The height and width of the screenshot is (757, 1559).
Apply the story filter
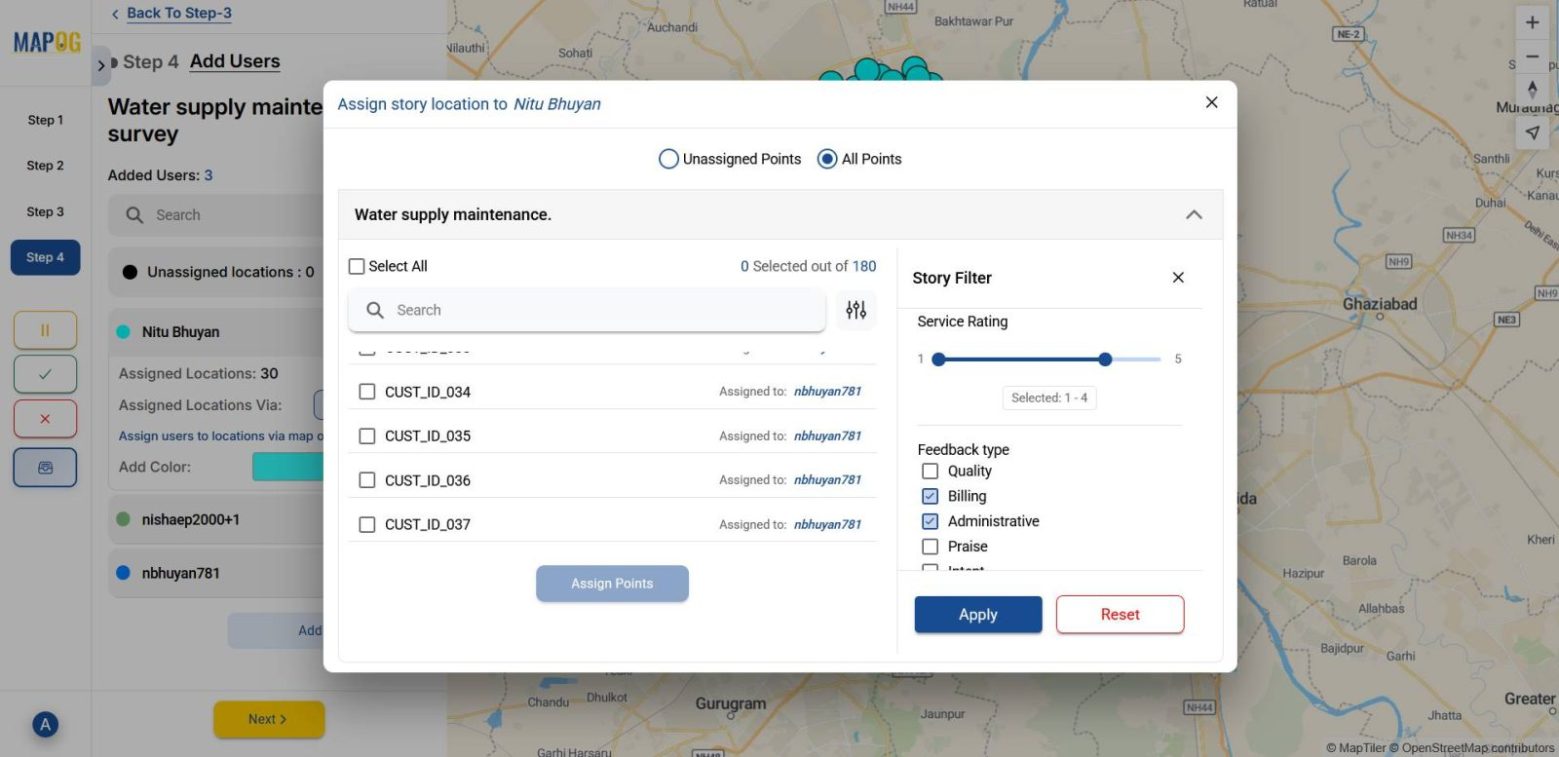[977, 614]
